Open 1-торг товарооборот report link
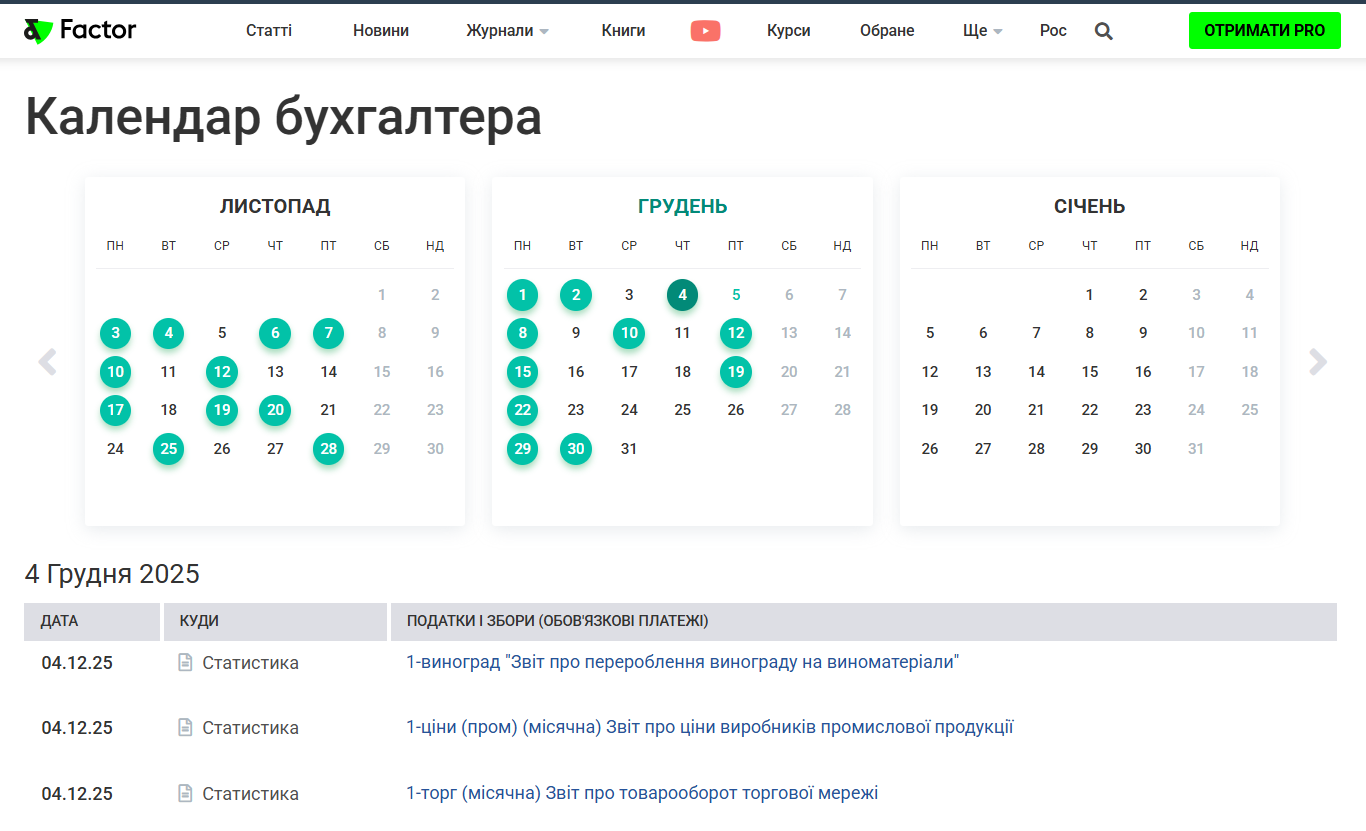The width and height of the screenshot is (1366, 831). click(641, 793)
